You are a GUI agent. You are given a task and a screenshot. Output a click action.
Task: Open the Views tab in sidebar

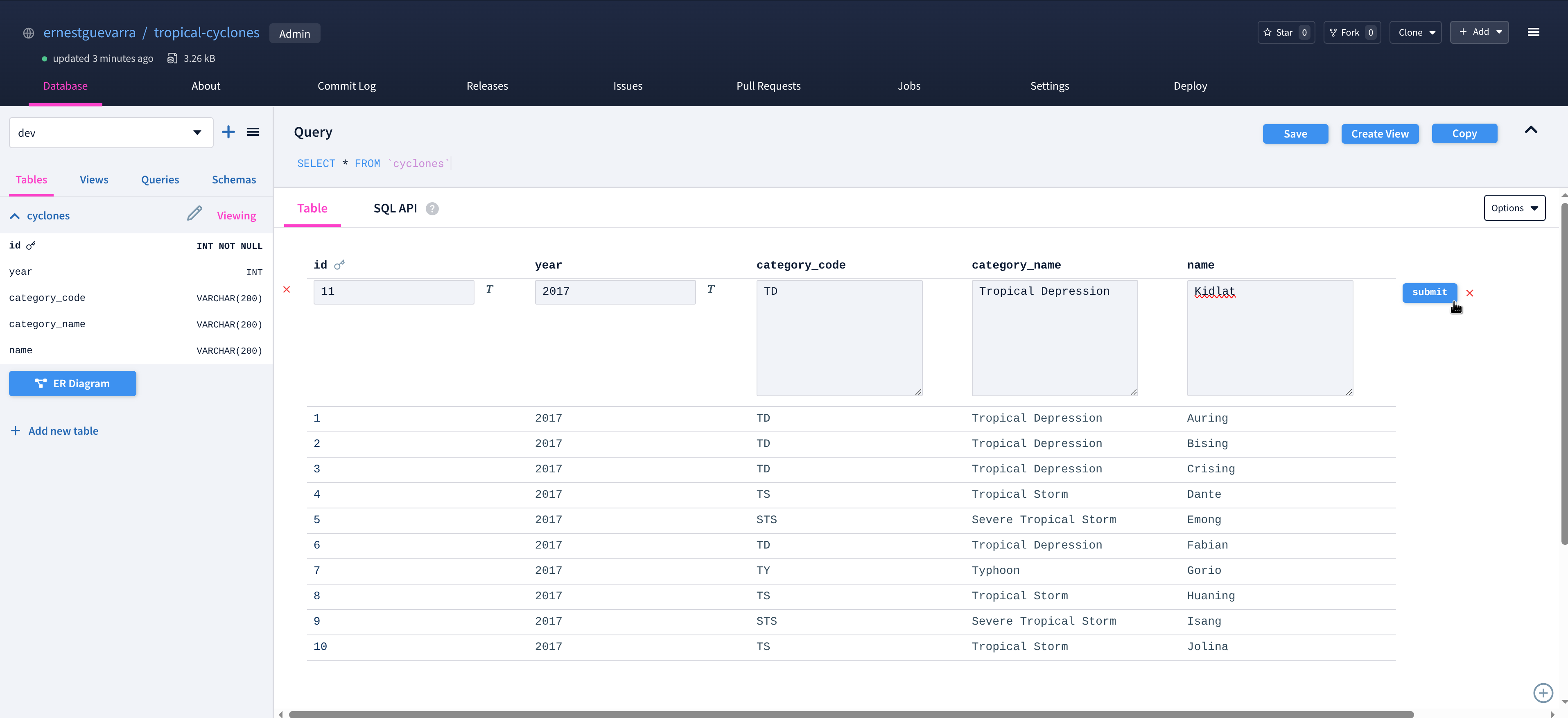(94, 179)
